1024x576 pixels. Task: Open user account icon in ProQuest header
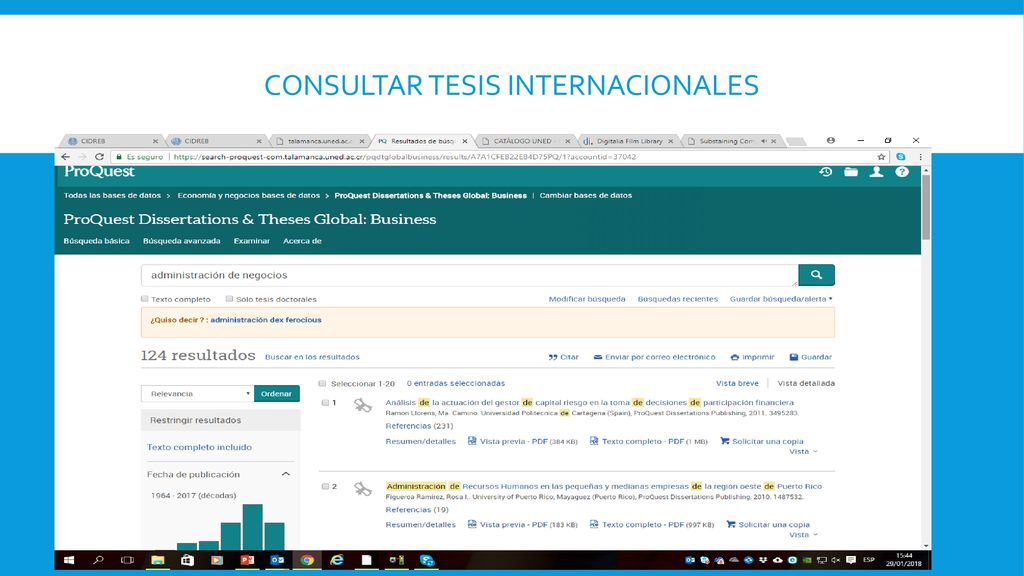coord(876,172)
